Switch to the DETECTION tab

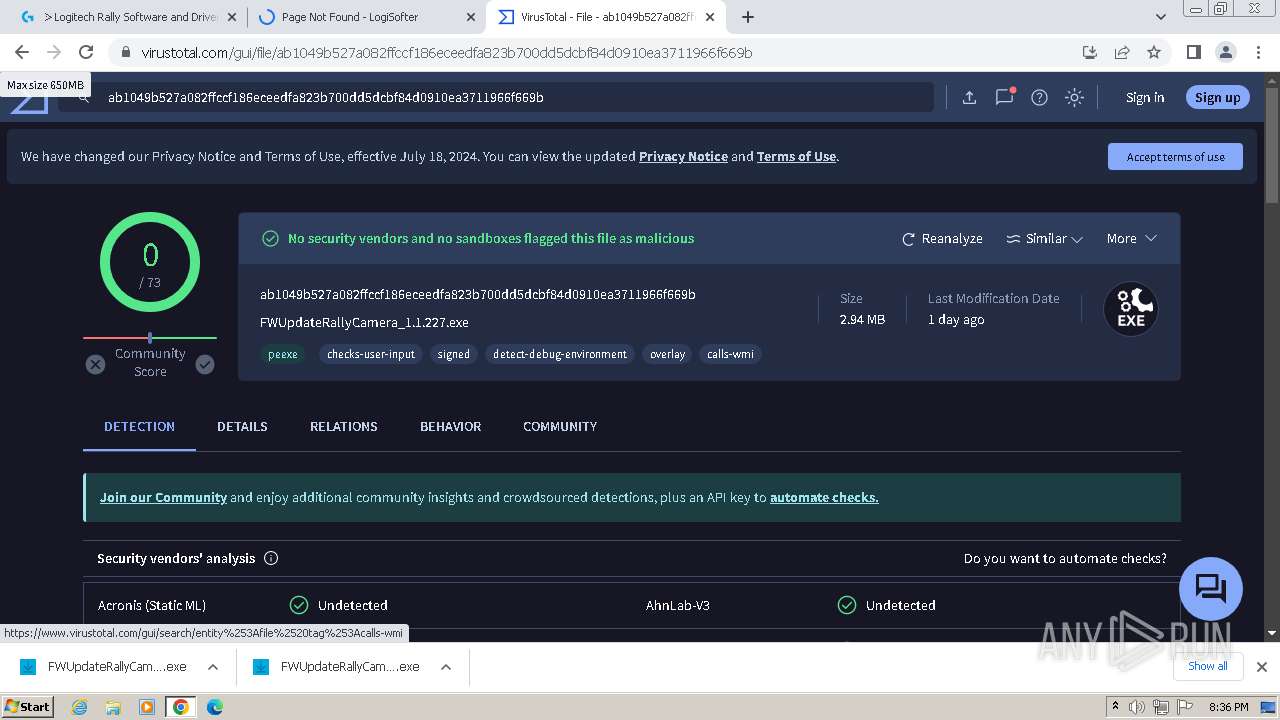[x=139, y=426]
